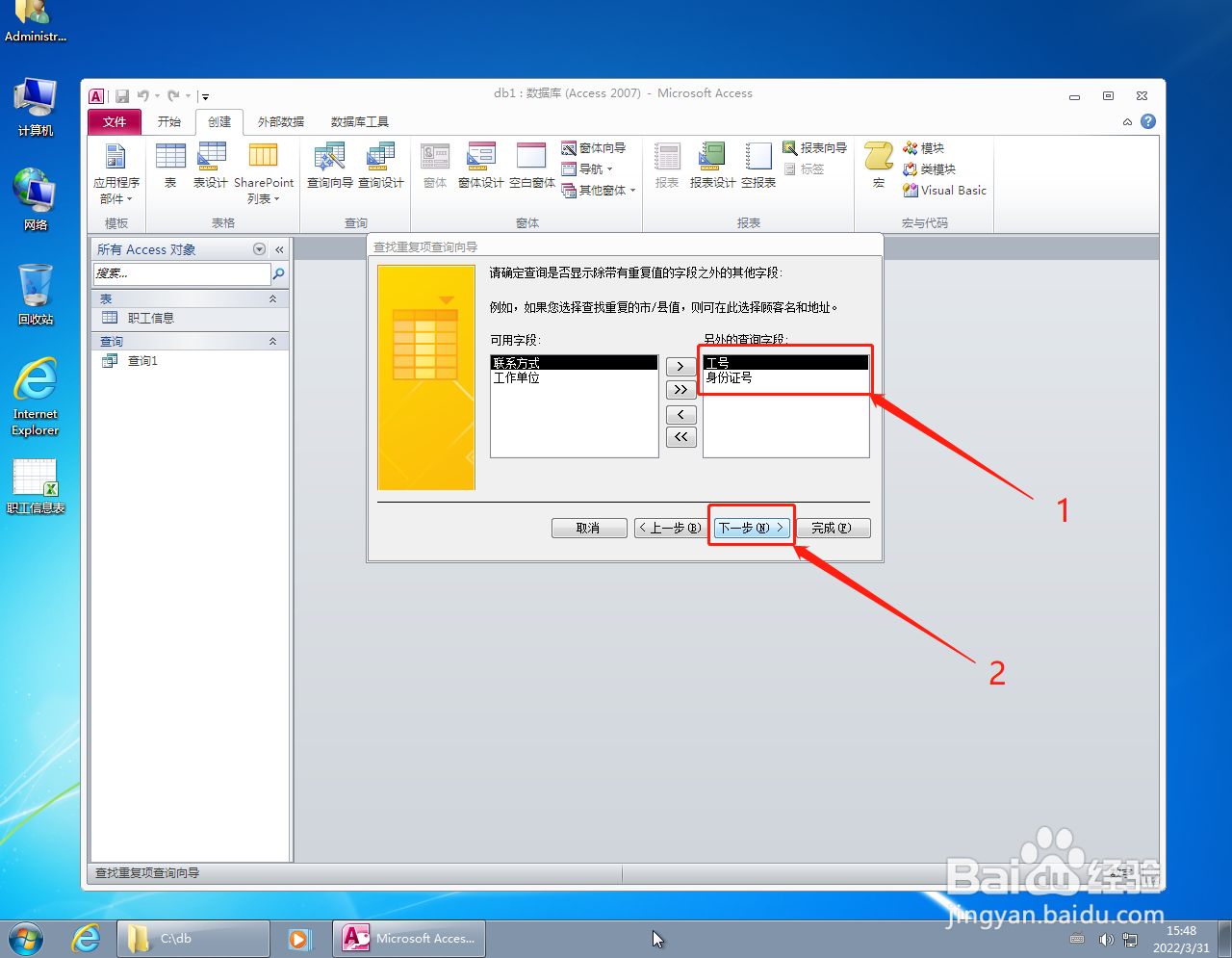The height and width of the screenshot is (958, 1232).
Task: Go back with 上一步 button
Action: pyautogui.click(x=671, y=528)
